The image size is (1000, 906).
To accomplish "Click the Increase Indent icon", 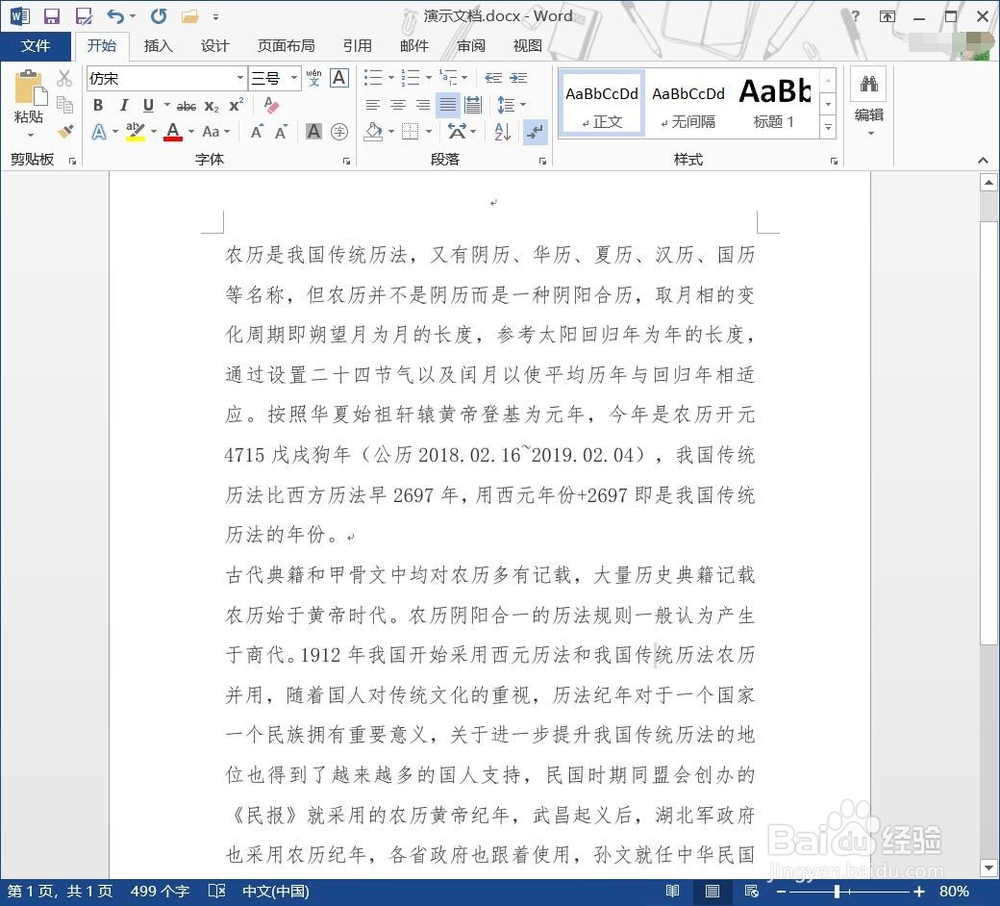I will (518, 78).
